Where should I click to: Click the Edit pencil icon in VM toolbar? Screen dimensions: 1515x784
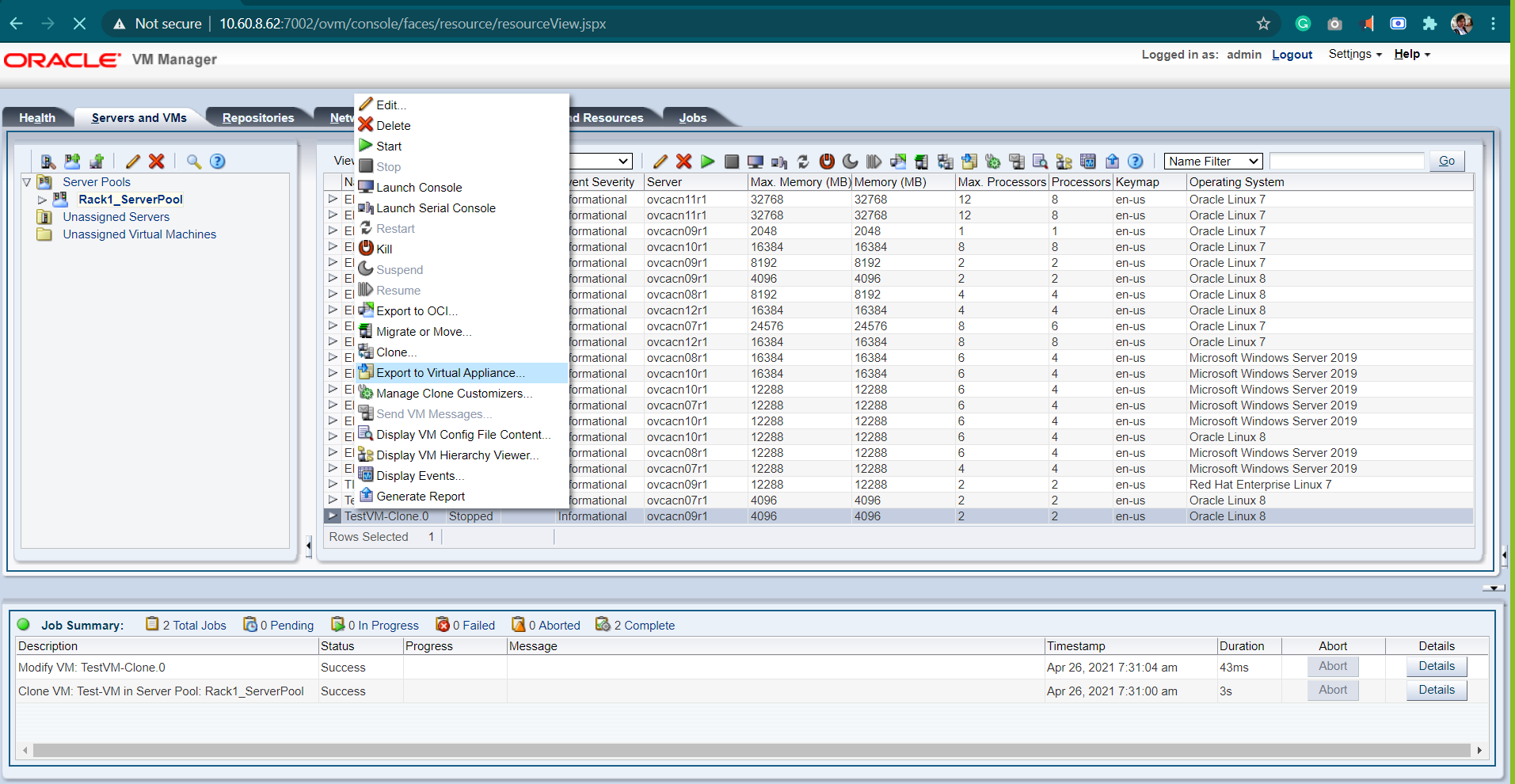point(660,162)
